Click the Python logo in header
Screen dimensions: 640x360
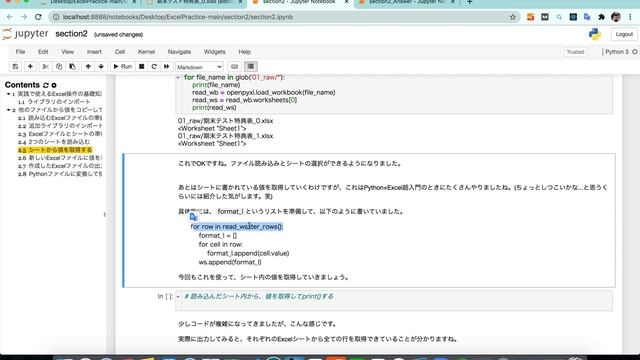click(x=595, y=34)
